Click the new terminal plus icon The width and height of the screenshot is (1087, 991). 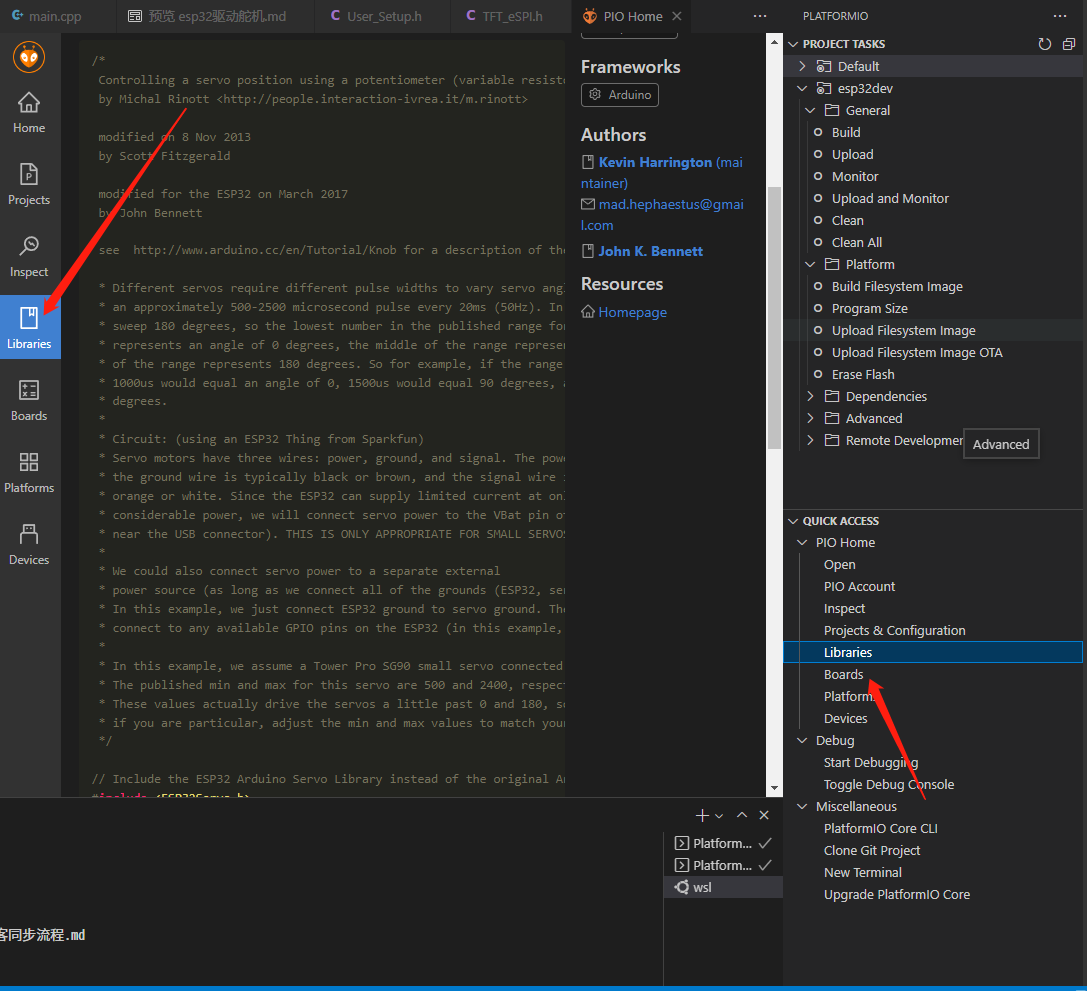[x=702, y=816]
